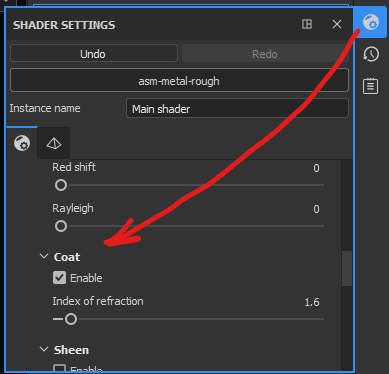
Task: Collapse the Sheen section chevron
Action: pos(44,349)
